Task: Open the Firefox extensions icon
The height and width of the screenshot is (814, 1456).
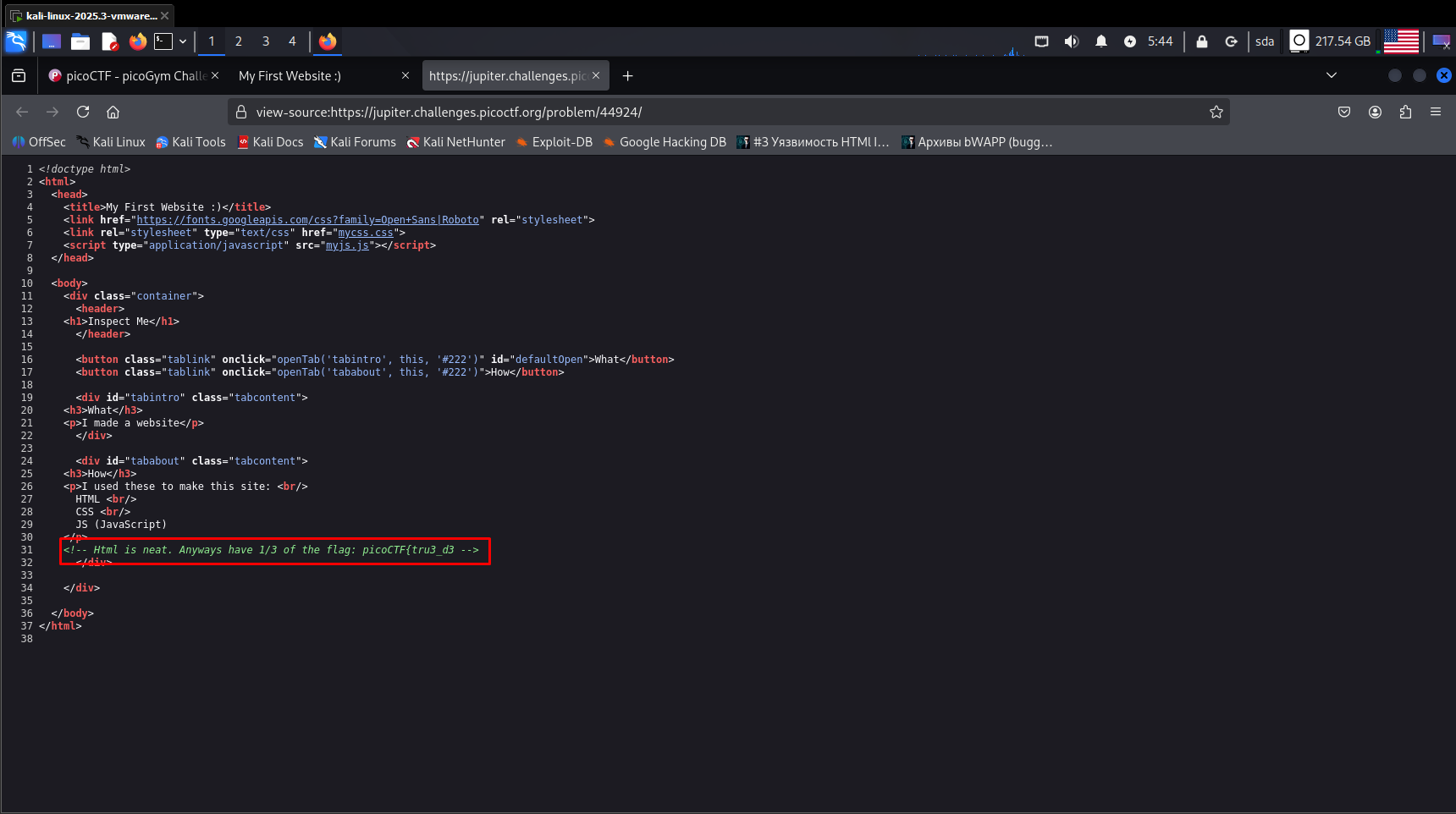Action: click(1405, 112)
